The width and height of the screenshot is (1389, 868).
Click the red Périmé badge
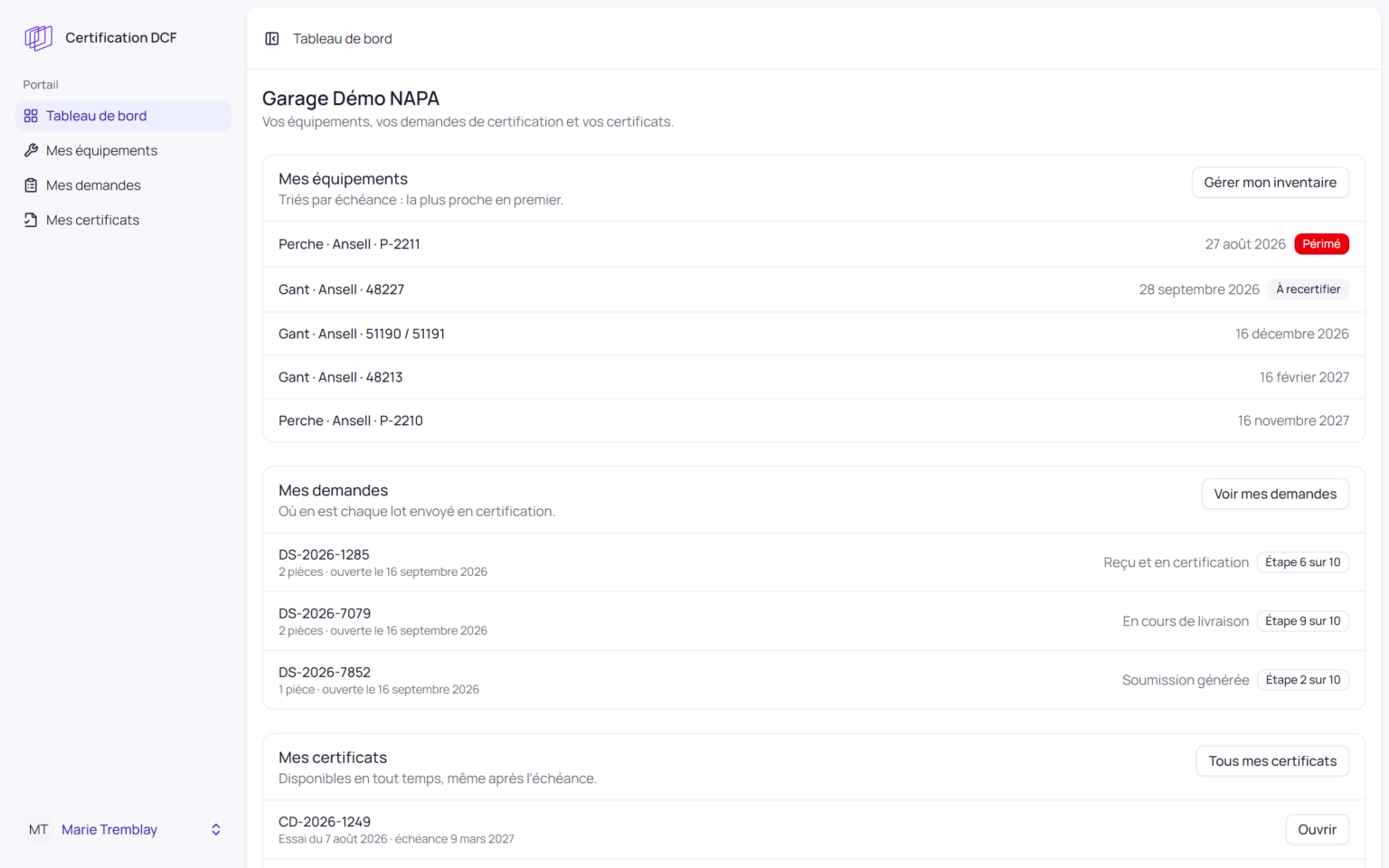click(x=1322, y=244)
